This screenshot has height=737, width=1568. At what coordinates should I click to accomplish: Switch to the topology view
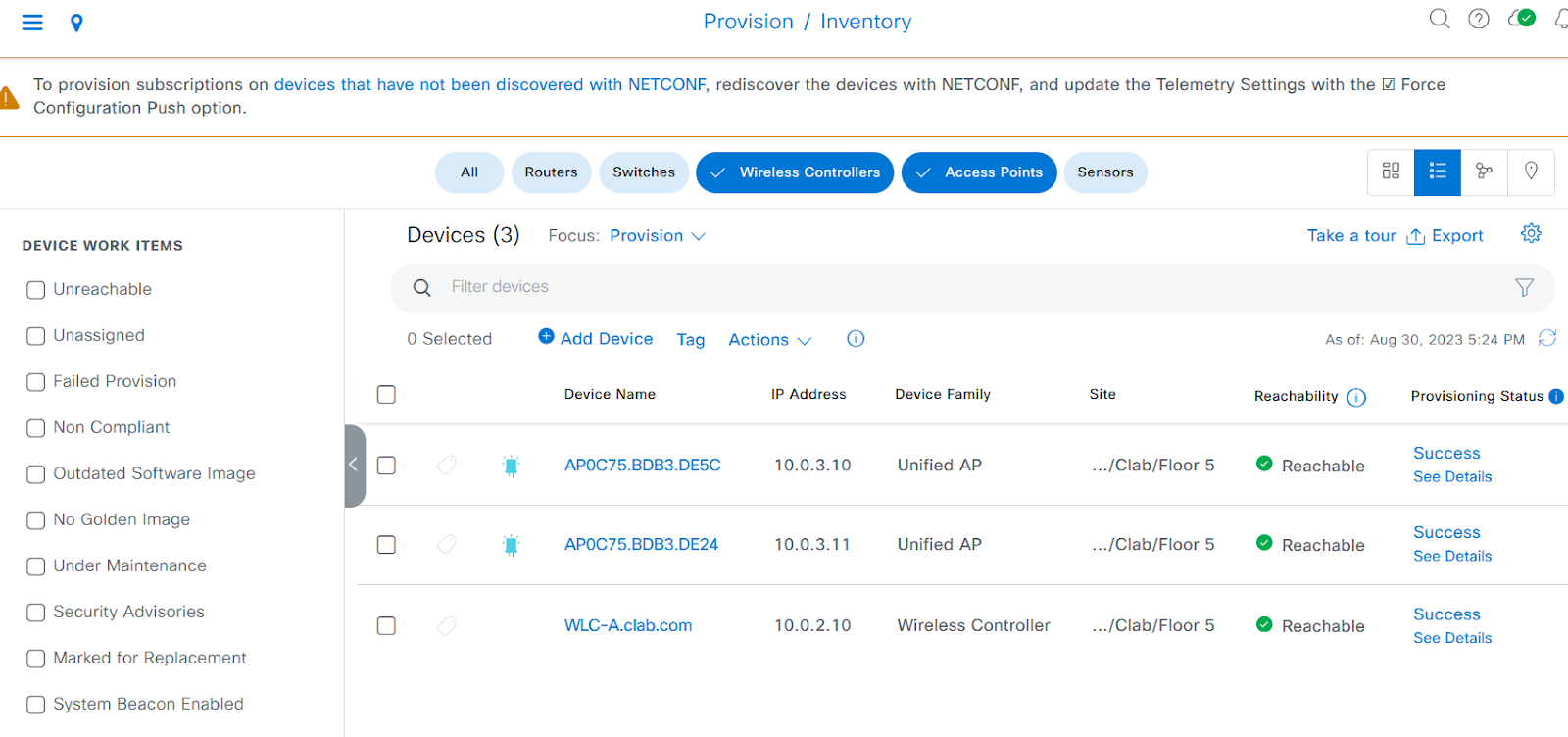tap(1484, 172)
